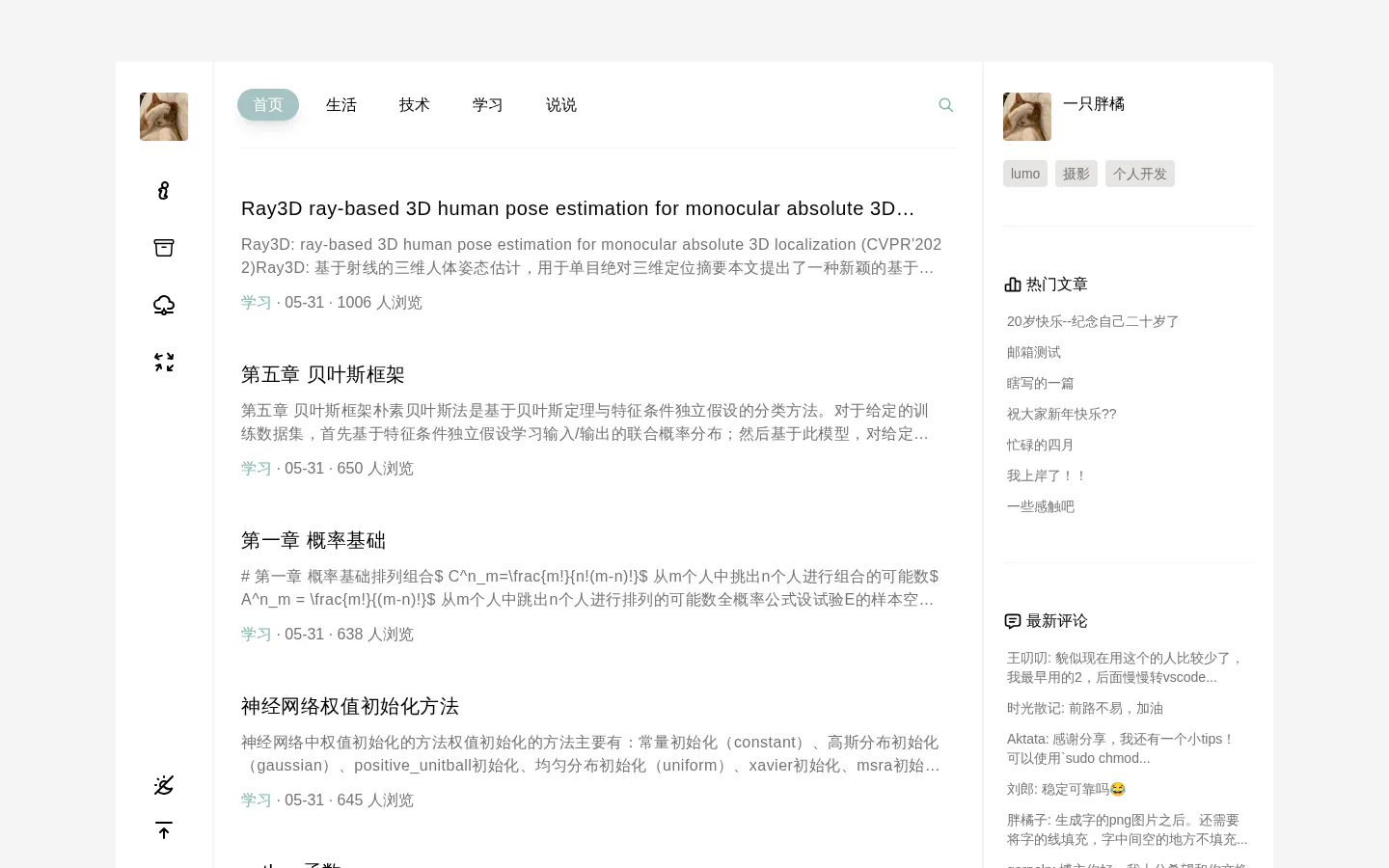Screen dimensions: 1389x868
Task: Go to the 学习 navigation tab
Action: click(488, 105)
